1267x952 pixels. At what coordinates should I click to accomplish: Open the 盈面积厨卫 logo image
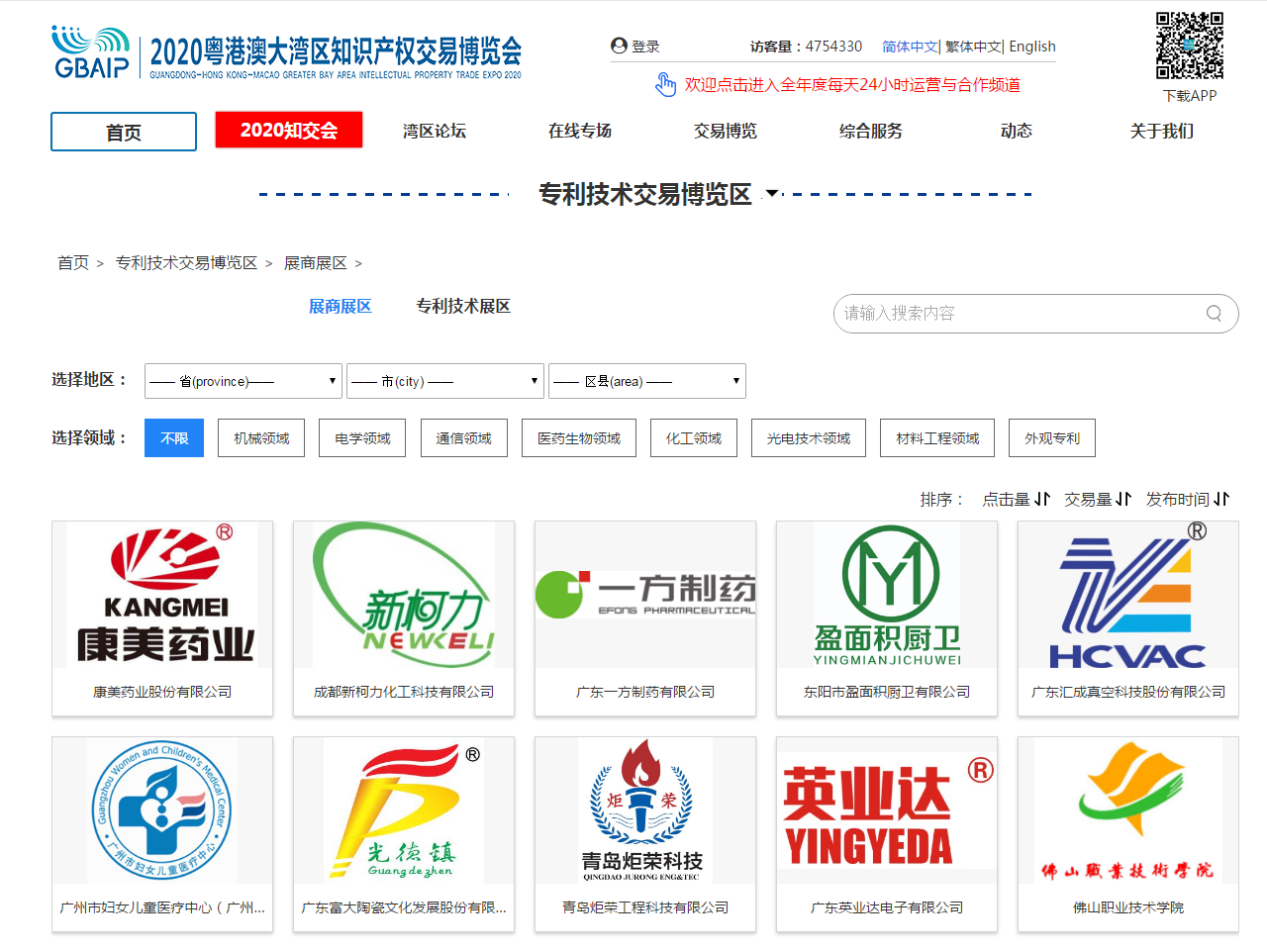[x=887, y=595]
